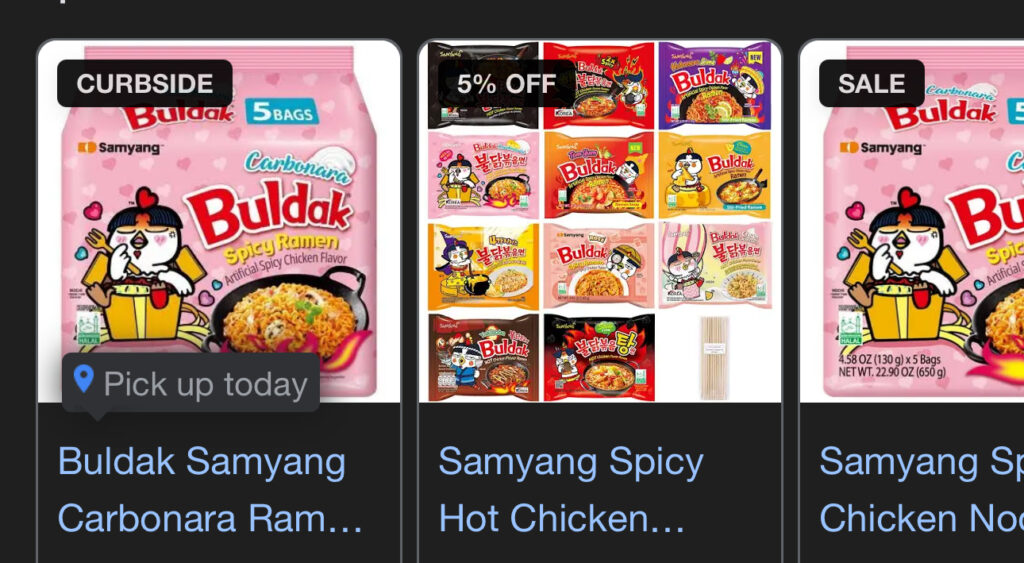This screenshot has width=1024, height=563.
Task: Click the purple Buldak packet thumbnail
Action: tap(714, 86)
